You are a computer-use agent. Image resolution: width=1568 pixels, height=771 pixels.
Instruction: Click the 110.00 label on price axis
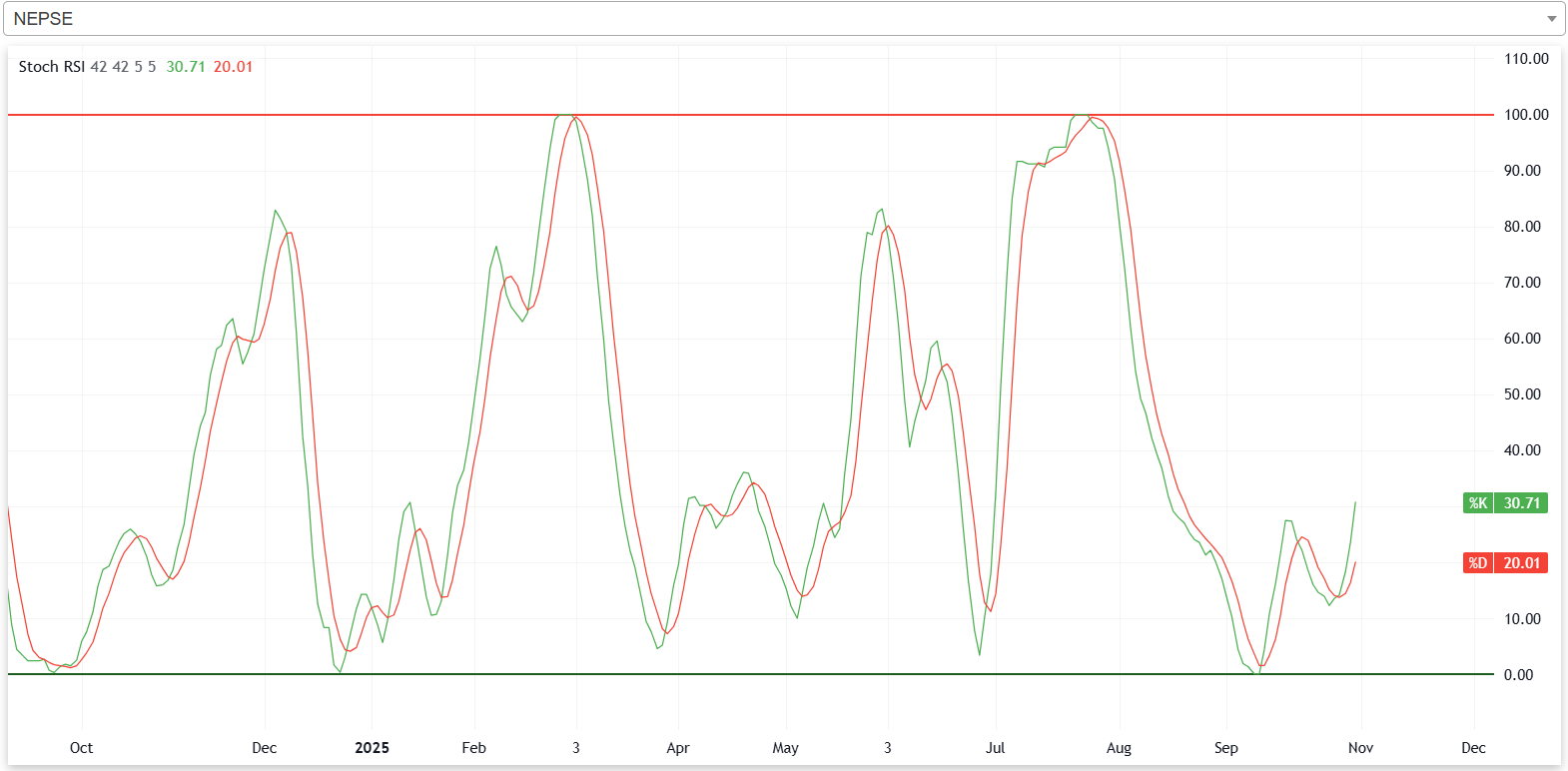(x=1525, y=59)
